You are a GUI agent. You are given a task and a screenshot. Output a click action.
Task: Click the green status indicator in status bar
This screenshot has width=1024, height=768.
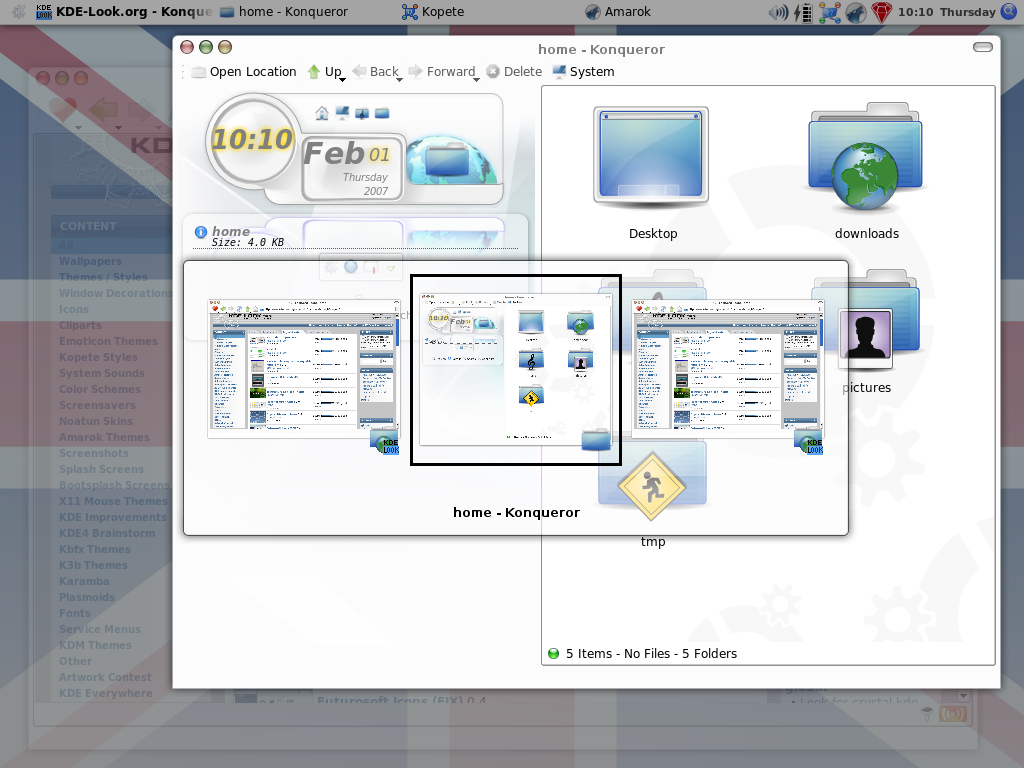pyautogui.click(x=553, y=654)
